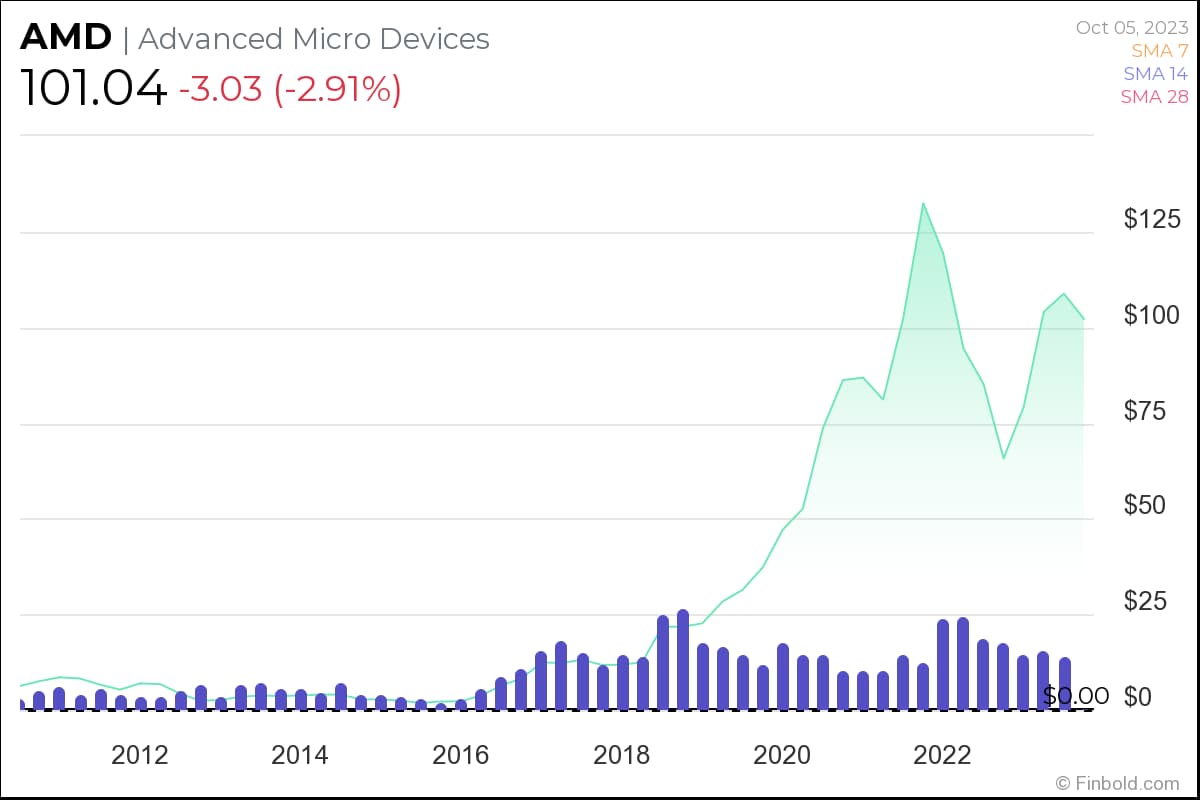The image size is (1200, 800).
Task: Click the 2014 year label
Action: [x=299, y=755]
